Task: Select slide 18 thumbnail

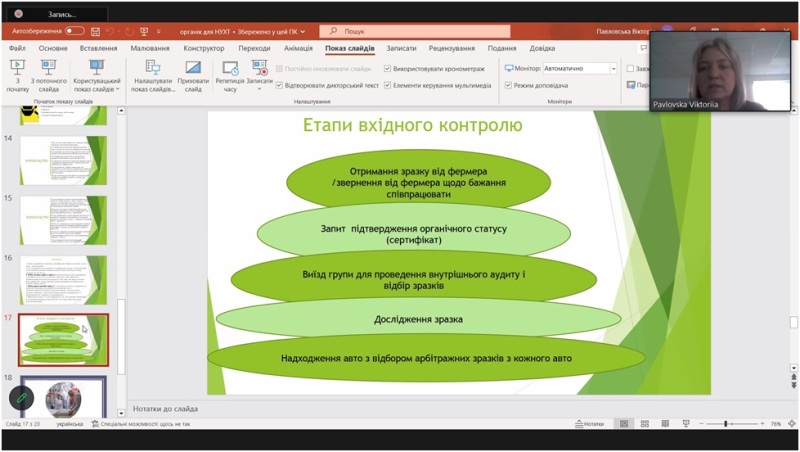Action: coord(63,397)
